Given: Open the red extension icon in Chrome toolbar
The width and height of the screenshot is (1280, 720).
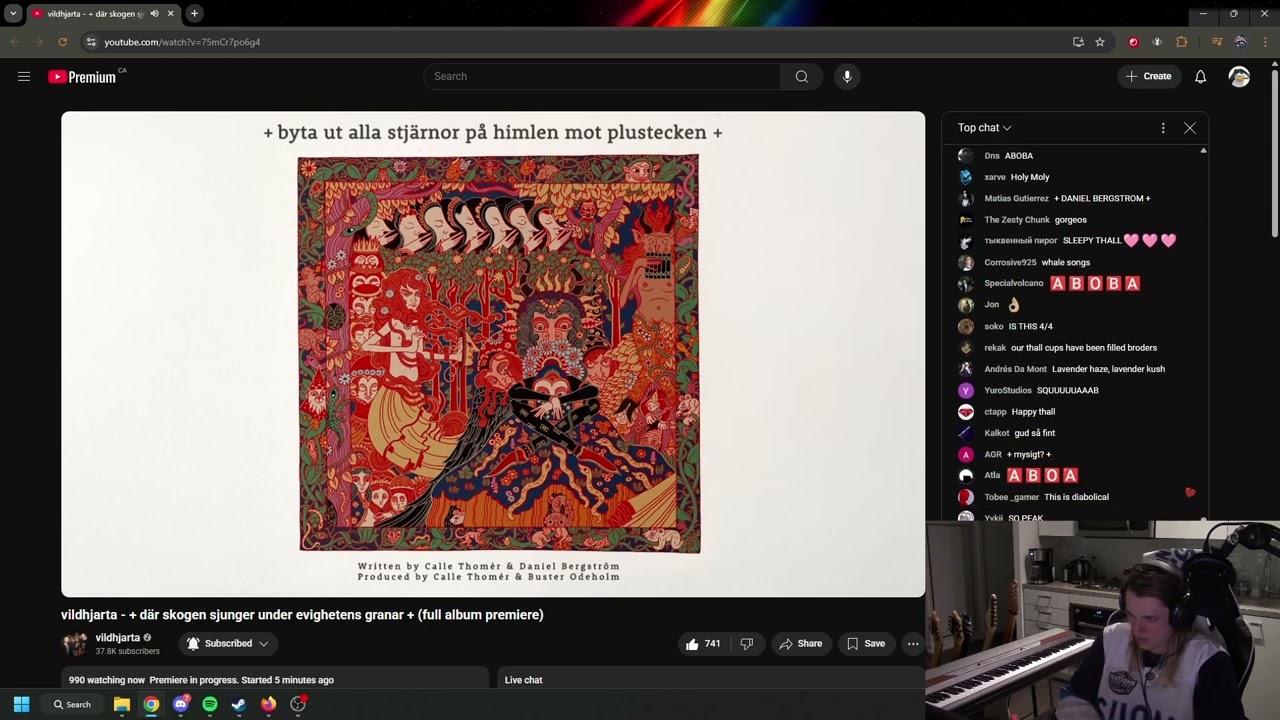Looking at the screenshot, I should (1133, 42).
